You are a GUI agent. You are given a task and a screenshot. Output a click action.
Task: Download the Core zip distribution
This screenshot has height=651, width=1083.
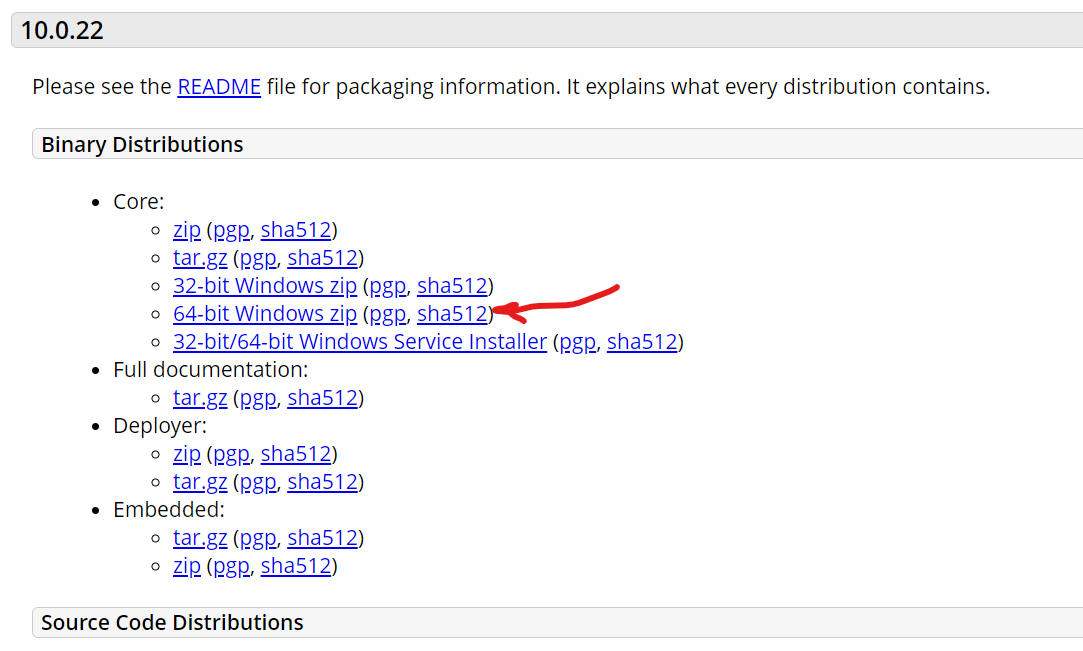pos(186,230)
